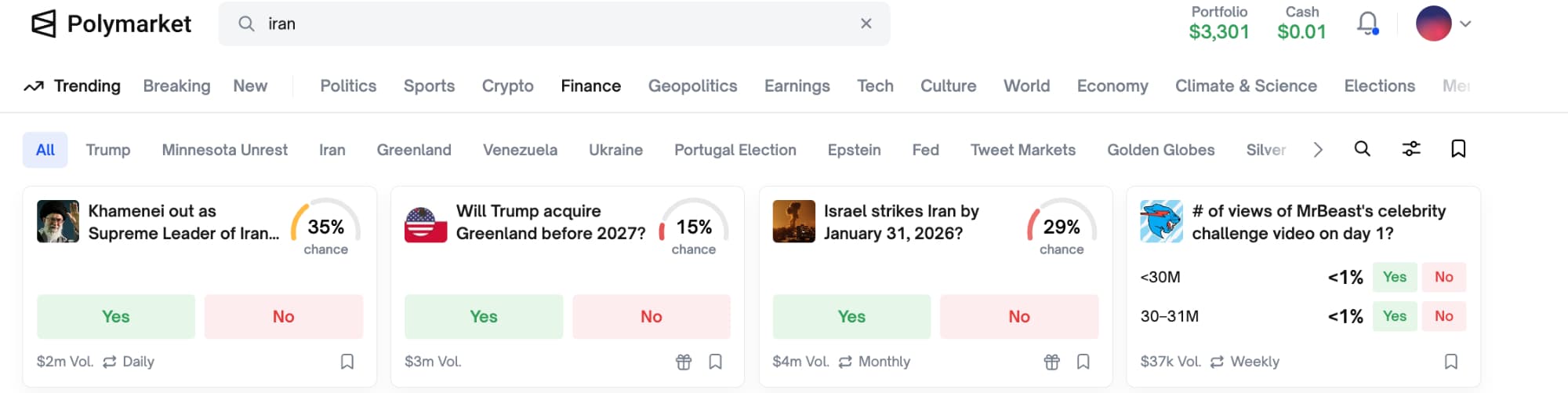Bookmark the MrBeast views market
Viewport: 1568px width, 393px height.
1451,362
